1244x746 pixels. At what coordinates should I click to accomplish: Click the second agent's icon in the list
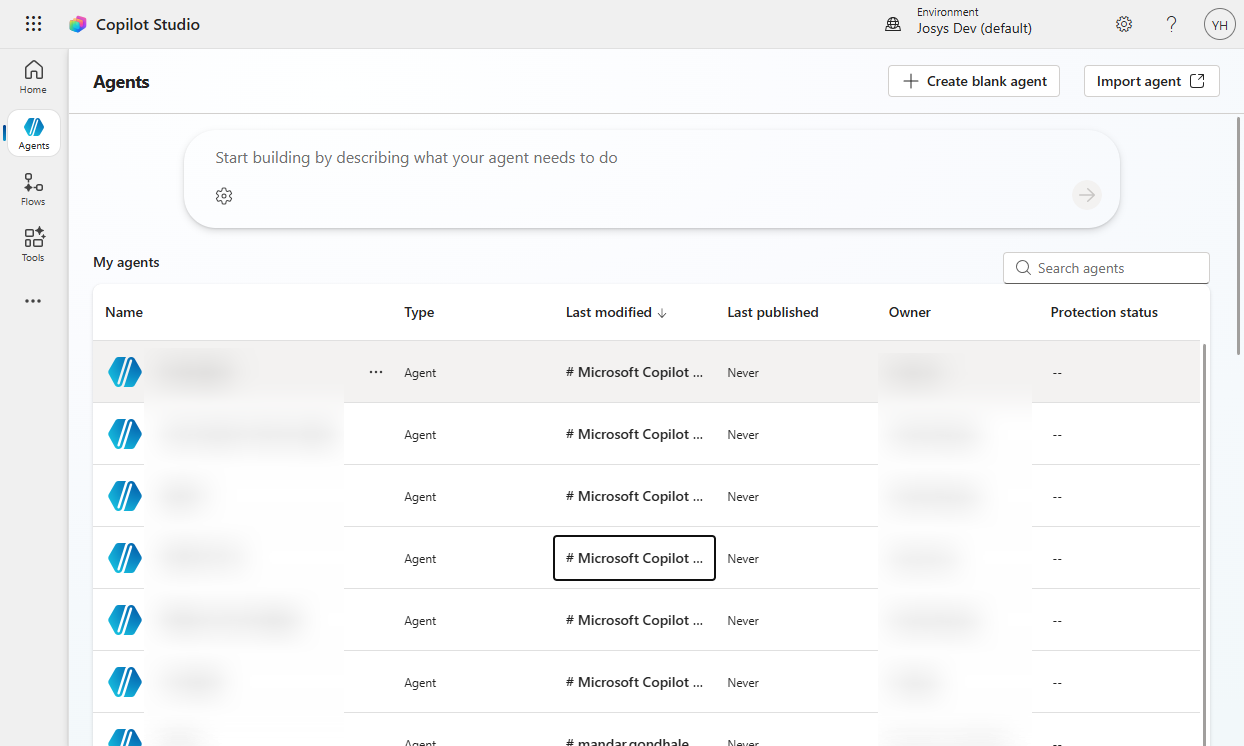(125, 434)
